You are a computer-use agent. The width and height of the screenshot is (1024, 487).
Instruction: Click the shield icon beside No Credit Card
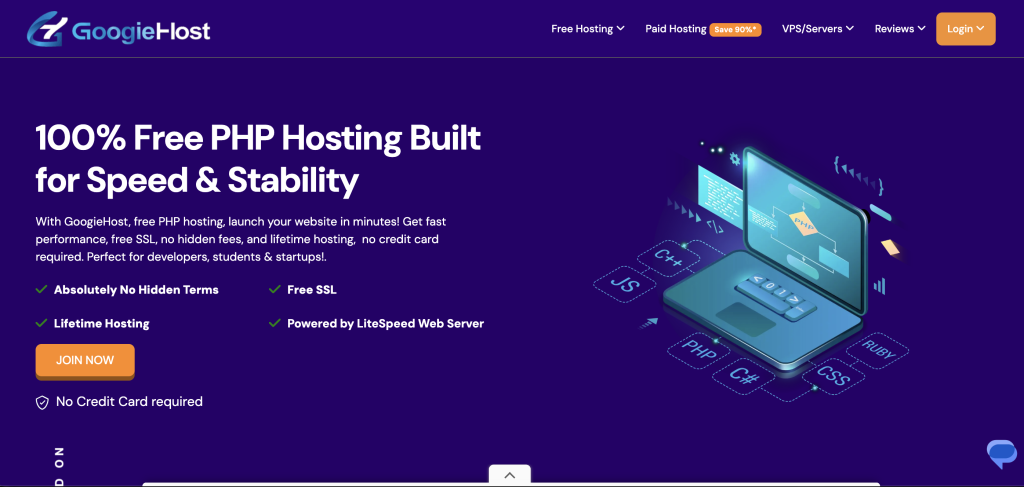tap(42, 402)
